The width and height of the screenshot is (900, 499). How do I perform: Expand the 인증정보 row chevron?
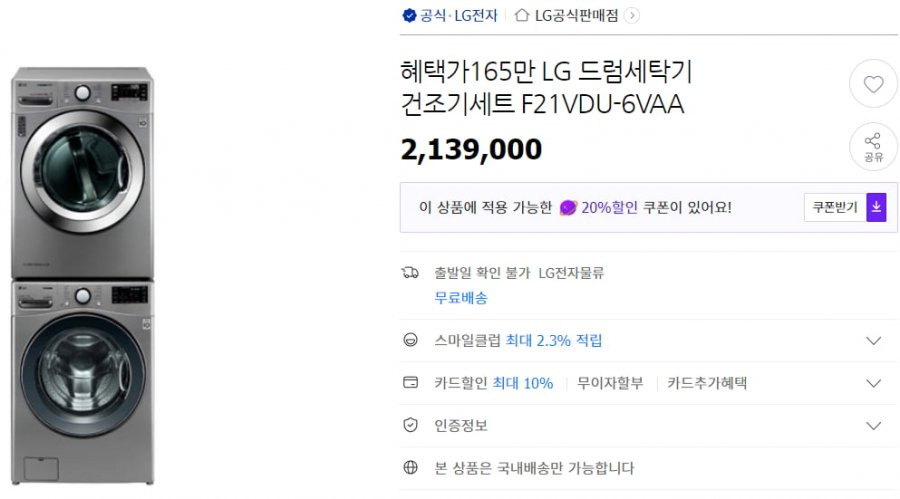point(873,425)
